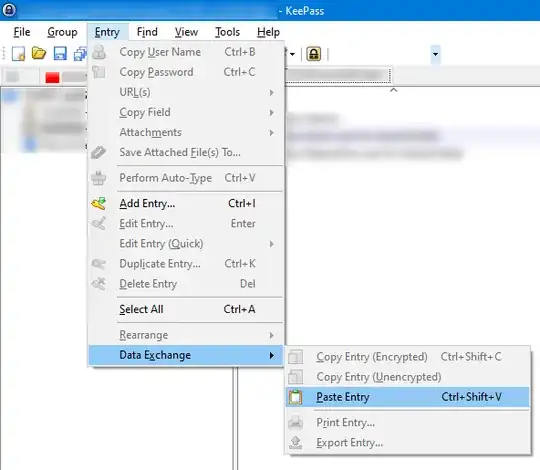Click the Save database floppy icon
This screenshot has width=540, height=470.
(x=60, y=54)
